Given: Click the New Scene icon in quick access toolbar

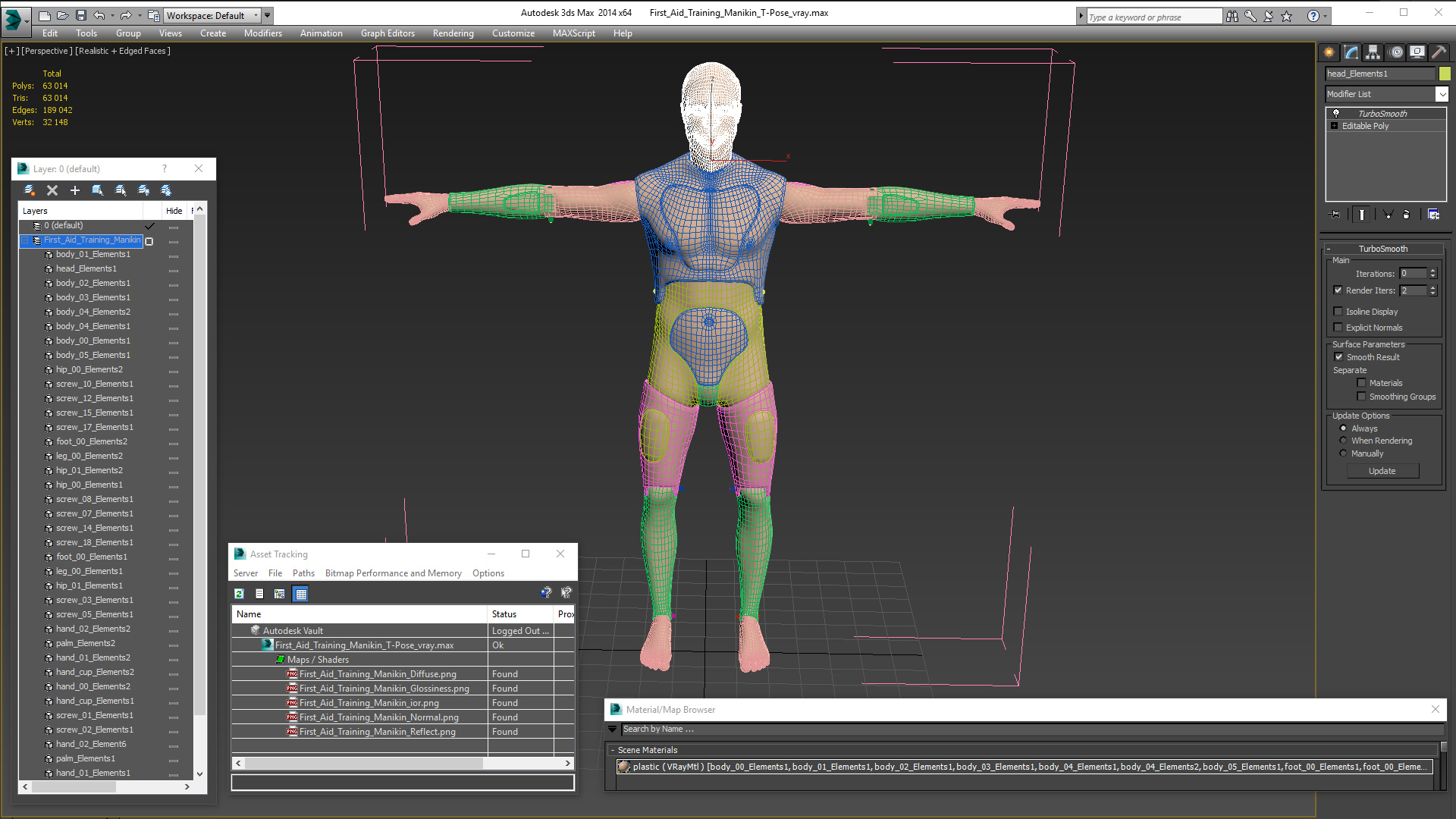Looking at the screenshot, I should tap(45, 15).
